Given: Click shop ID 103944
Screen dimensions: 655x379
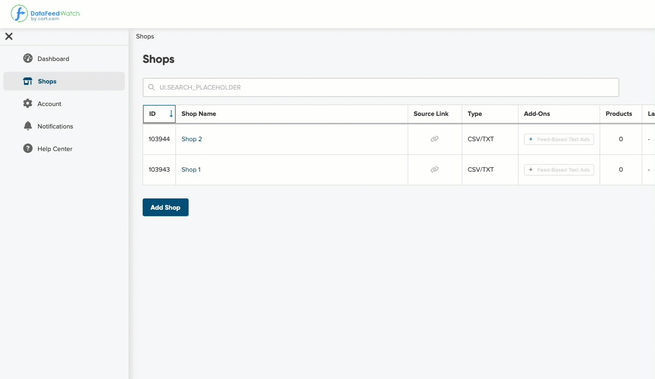Looking at the screenshot, I should (159, 139).
